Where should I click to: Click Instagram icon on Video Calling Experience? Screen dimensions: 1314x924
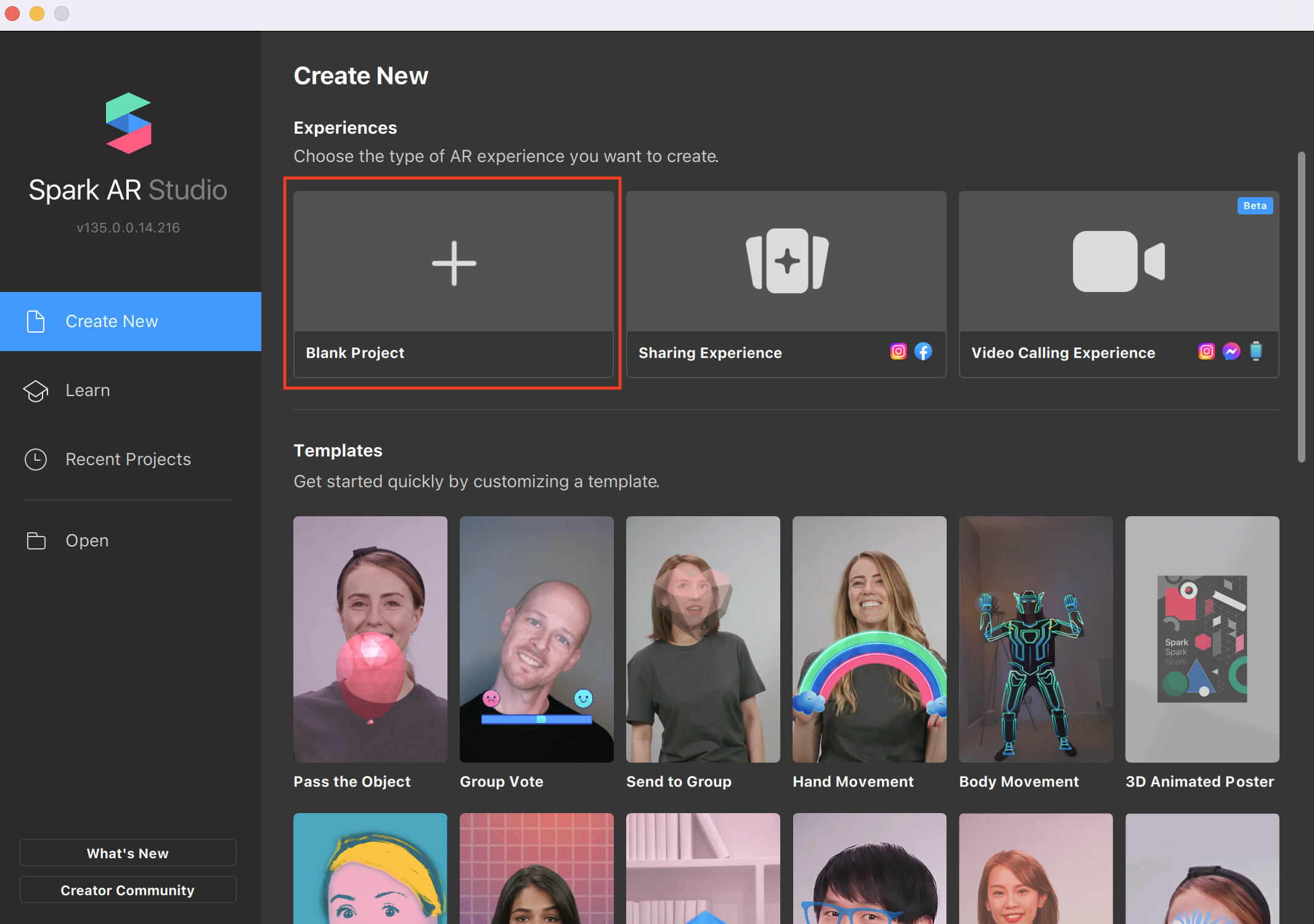[x=1206, y=352]
